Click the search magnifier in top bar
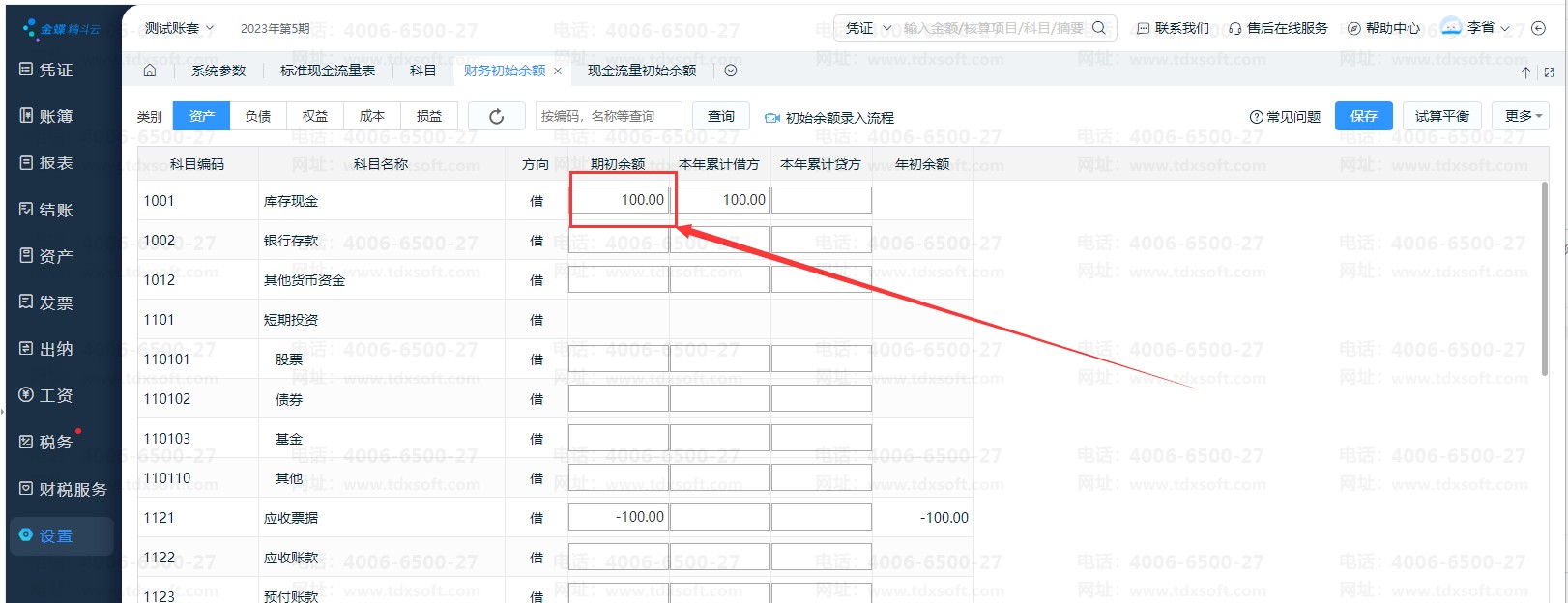Viewport: 1568px width, 603px height. tap(1099, 28)
